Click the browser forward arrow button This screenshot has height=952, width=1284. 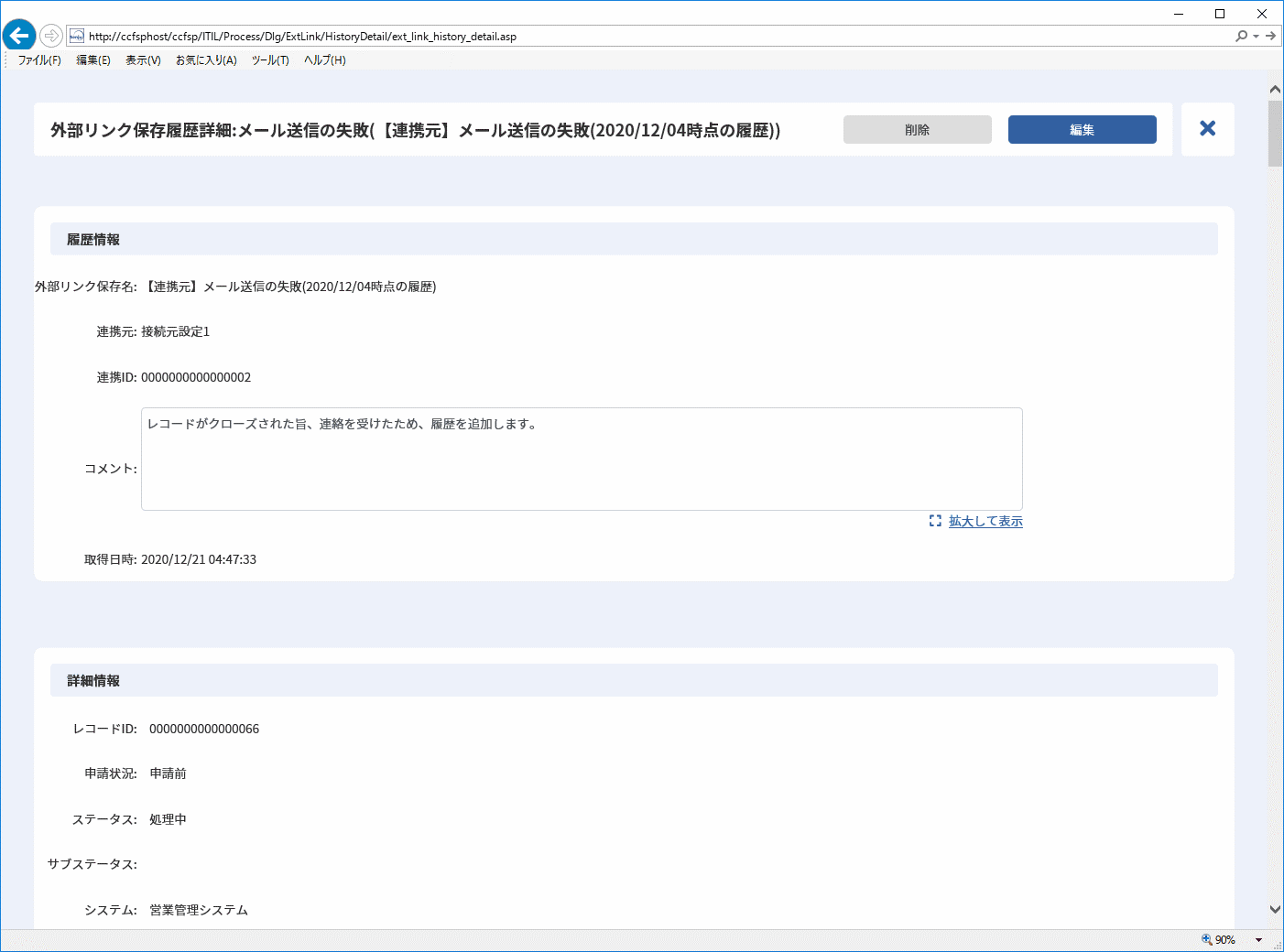pyautogui.click(x=51, y=36)
